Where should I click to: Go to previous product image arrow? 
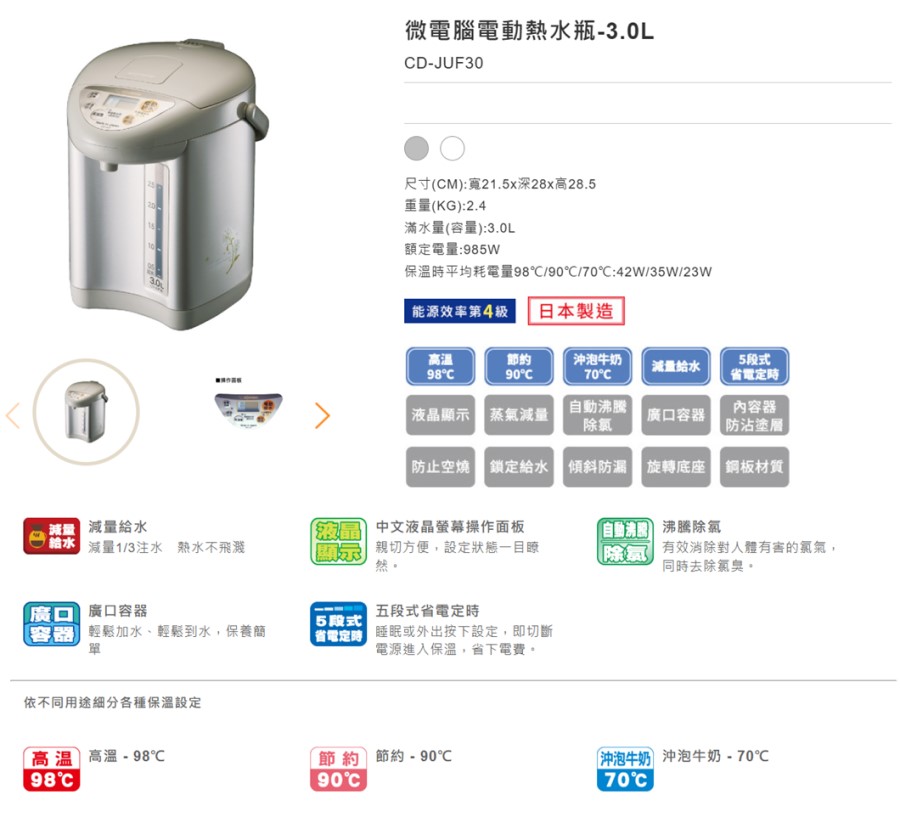click(x=13, y=415)
